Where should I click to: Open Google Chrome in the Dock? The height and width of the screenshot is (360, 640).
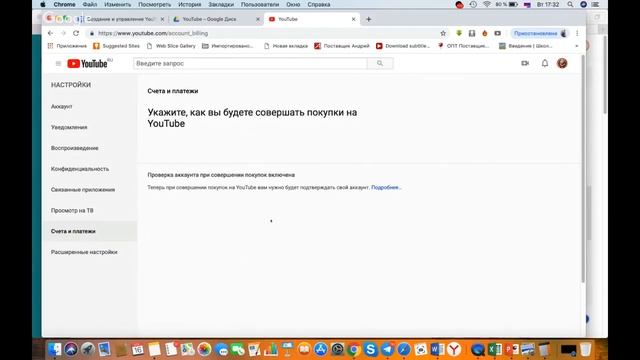[354, 349]
